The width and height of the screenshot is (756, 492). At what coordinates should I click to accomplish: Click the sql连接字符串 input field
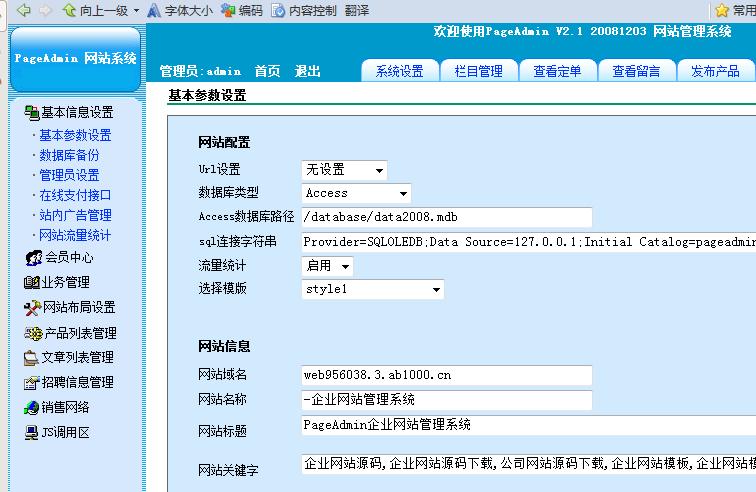tap(528, 242)
